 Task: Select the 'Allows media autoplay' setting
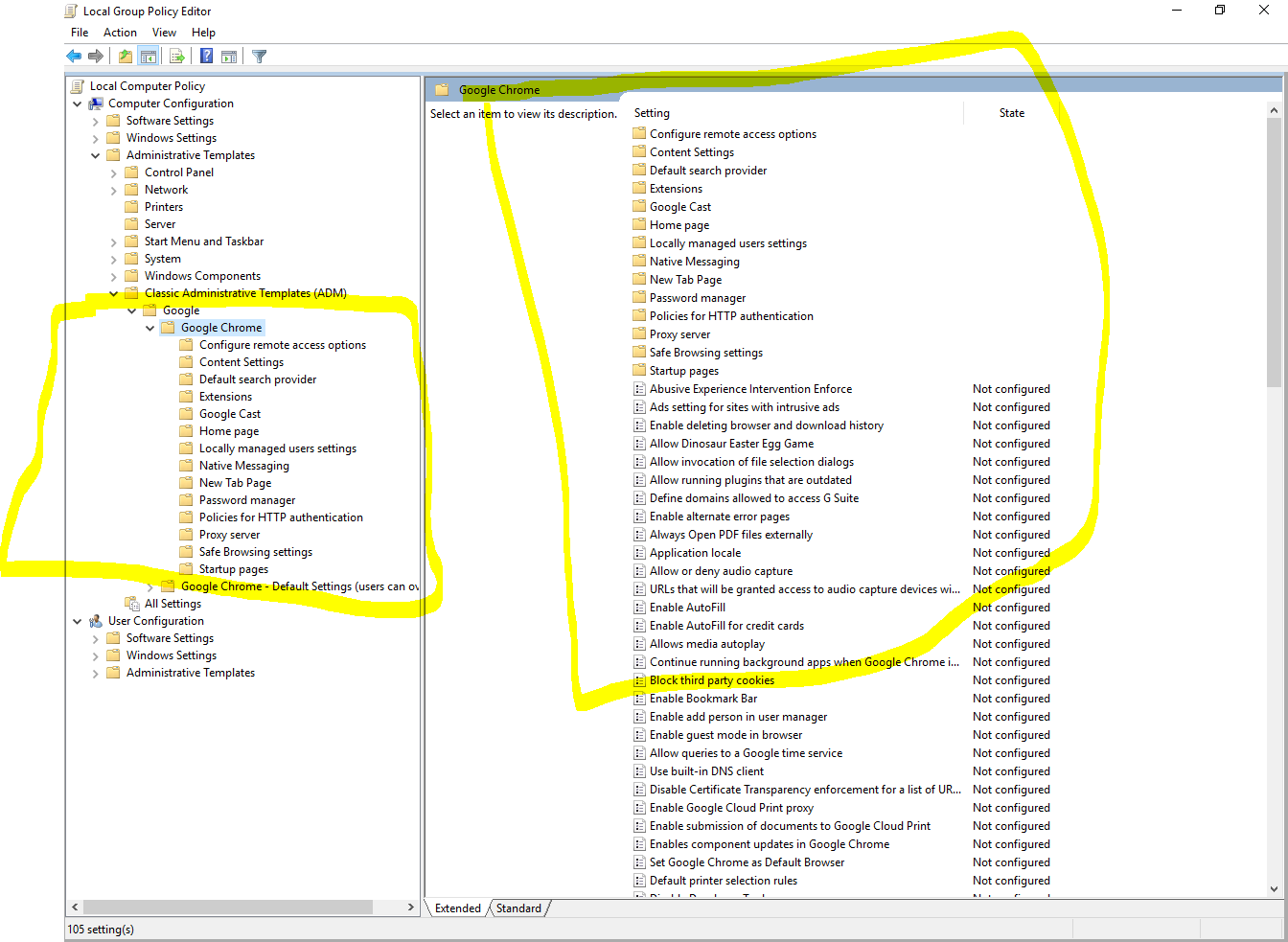tap(707, 644)
